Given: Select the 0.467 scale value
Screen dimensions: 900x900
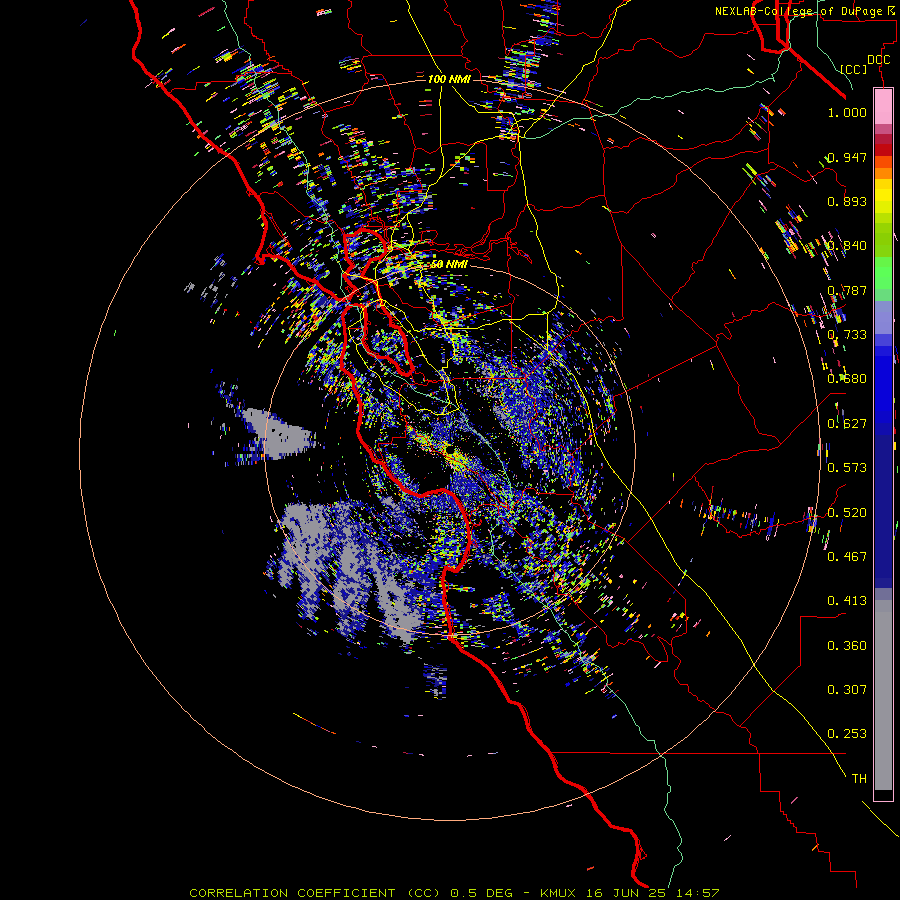Looking at the screenshot, I should (x=847, y=557).
